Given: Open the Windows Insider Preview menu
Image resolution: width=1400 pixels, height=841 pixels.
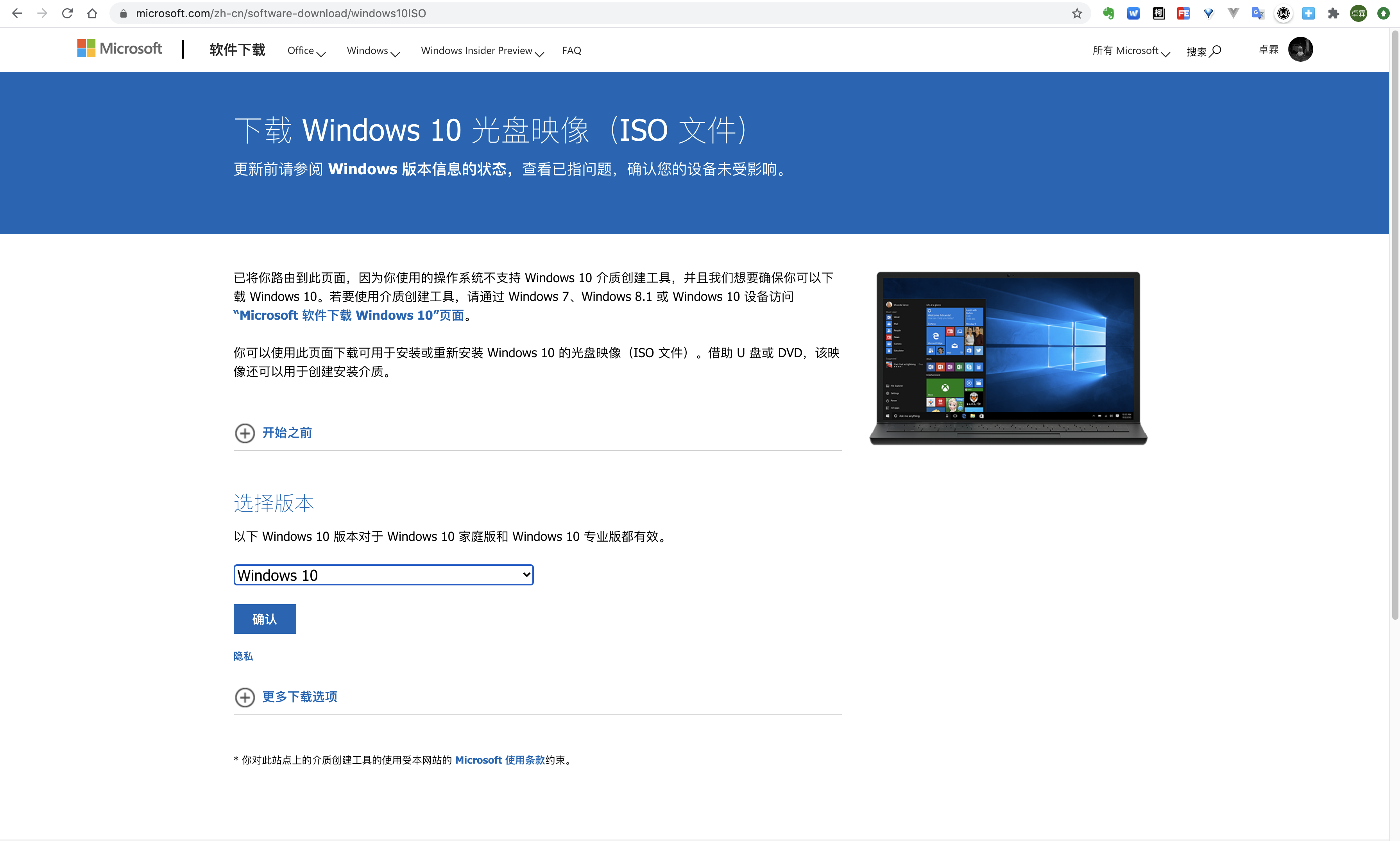Looking at the screenshot, I should (482, 50).
